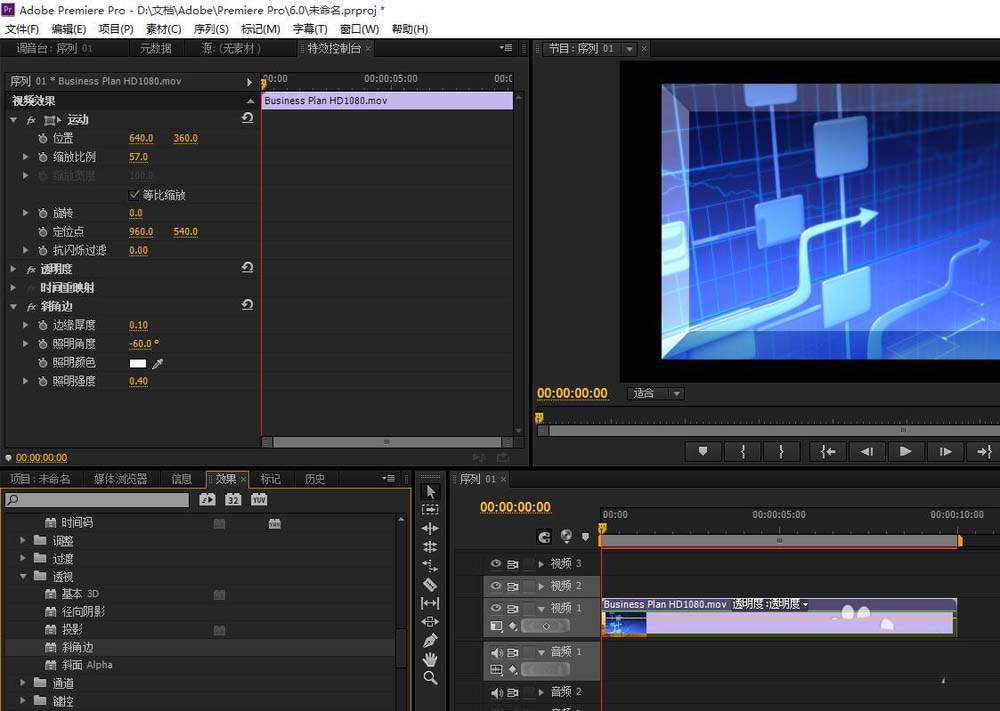Switch to the 元数据 tab
This screenshot has width=1000, height=711.
click(x=156, y=48)
